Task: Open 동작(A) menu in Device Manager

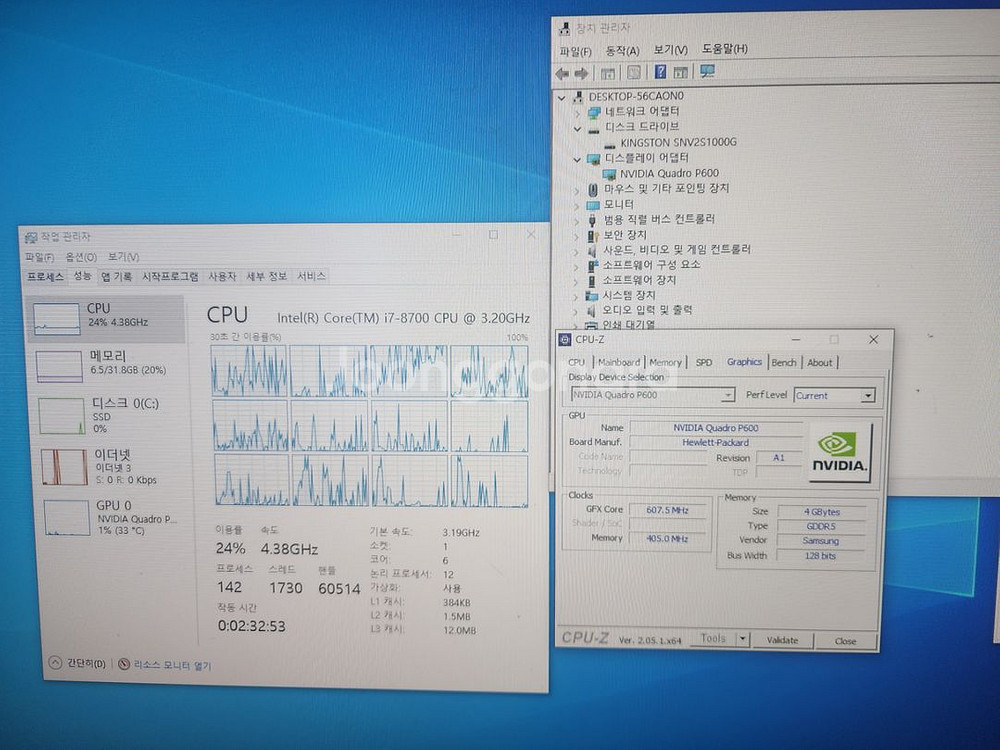Action: click(622, 50)
